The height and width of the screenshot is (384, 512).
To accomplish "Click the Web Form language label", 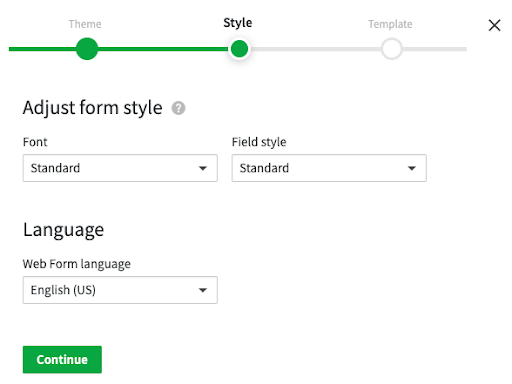I will [77, 264].
